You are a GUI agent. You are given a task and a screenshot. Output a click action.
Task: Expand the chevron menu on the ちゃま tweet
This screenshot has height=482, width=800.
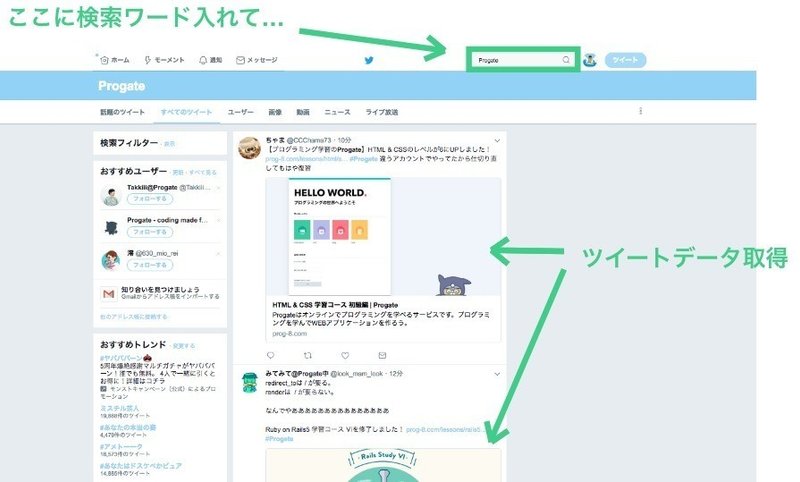(x=497, y=140)
